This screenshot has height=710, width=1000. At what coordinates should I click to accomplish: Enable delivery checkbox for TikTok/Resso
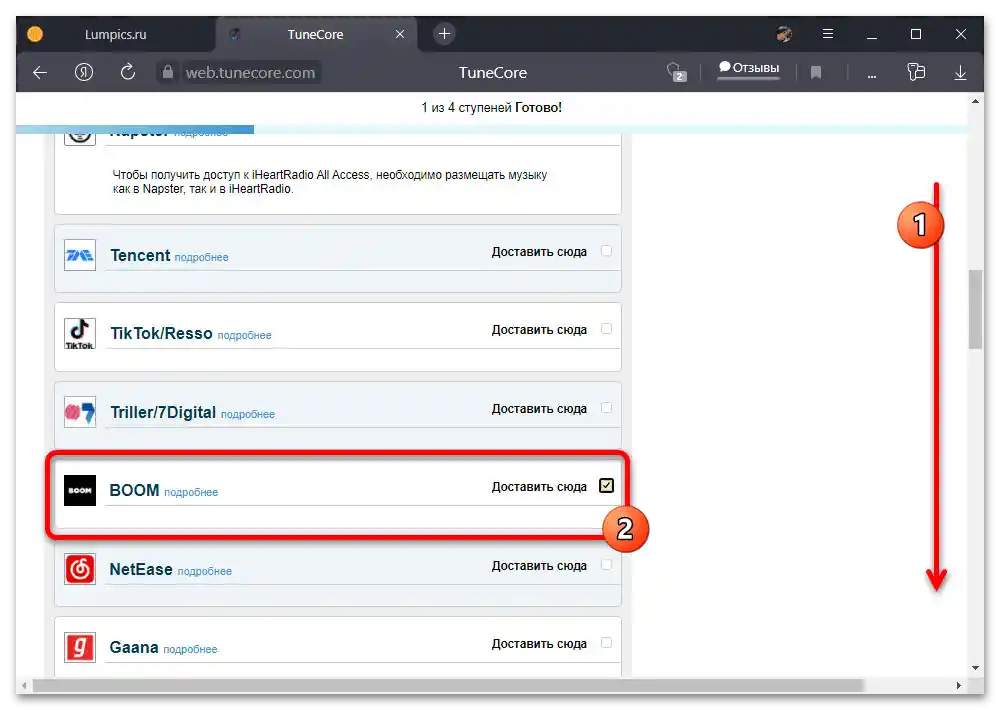click(x=607, y=329)
